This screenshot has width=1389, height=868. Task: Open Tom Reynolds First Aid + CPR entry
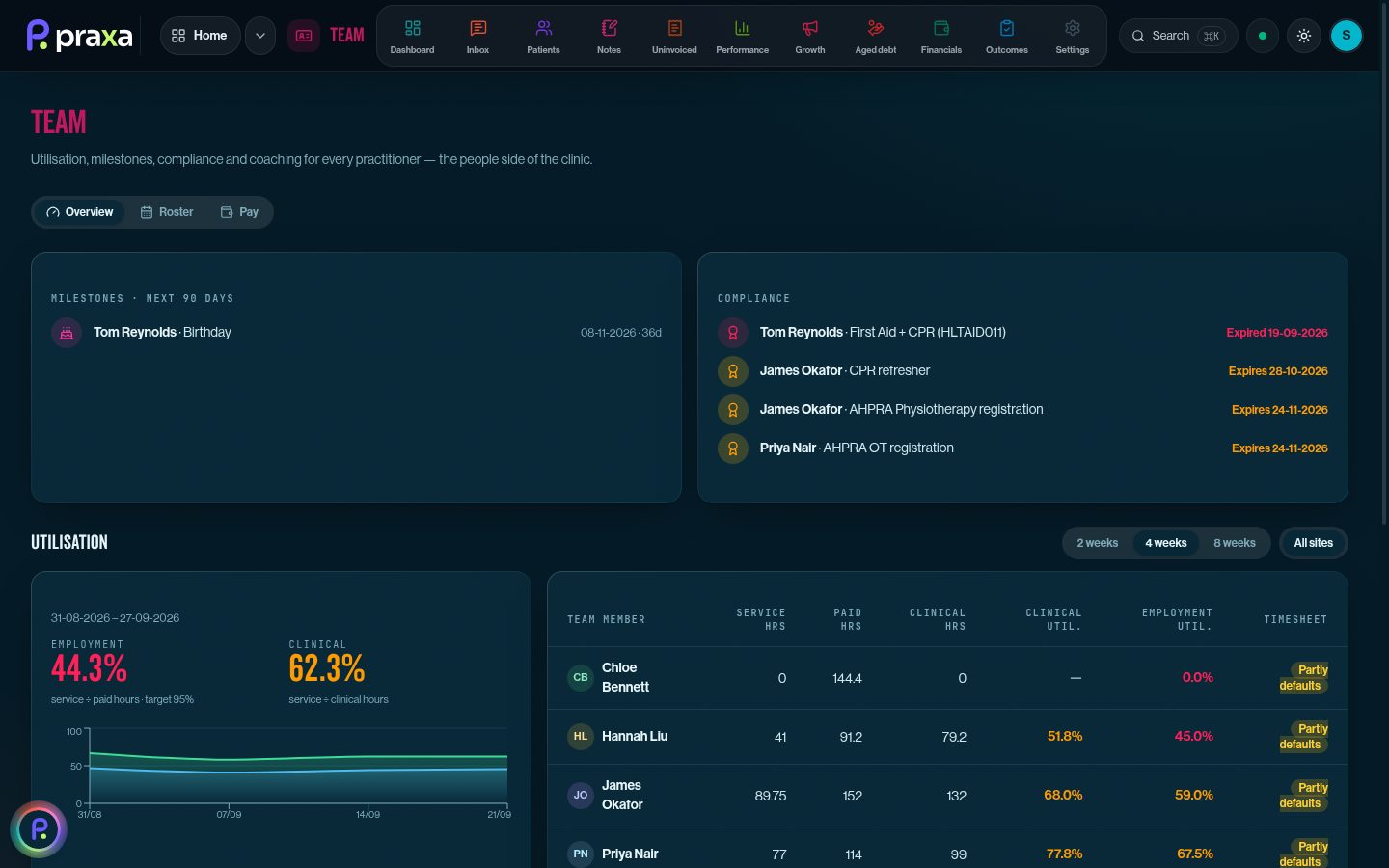(x=1022, y=333)
